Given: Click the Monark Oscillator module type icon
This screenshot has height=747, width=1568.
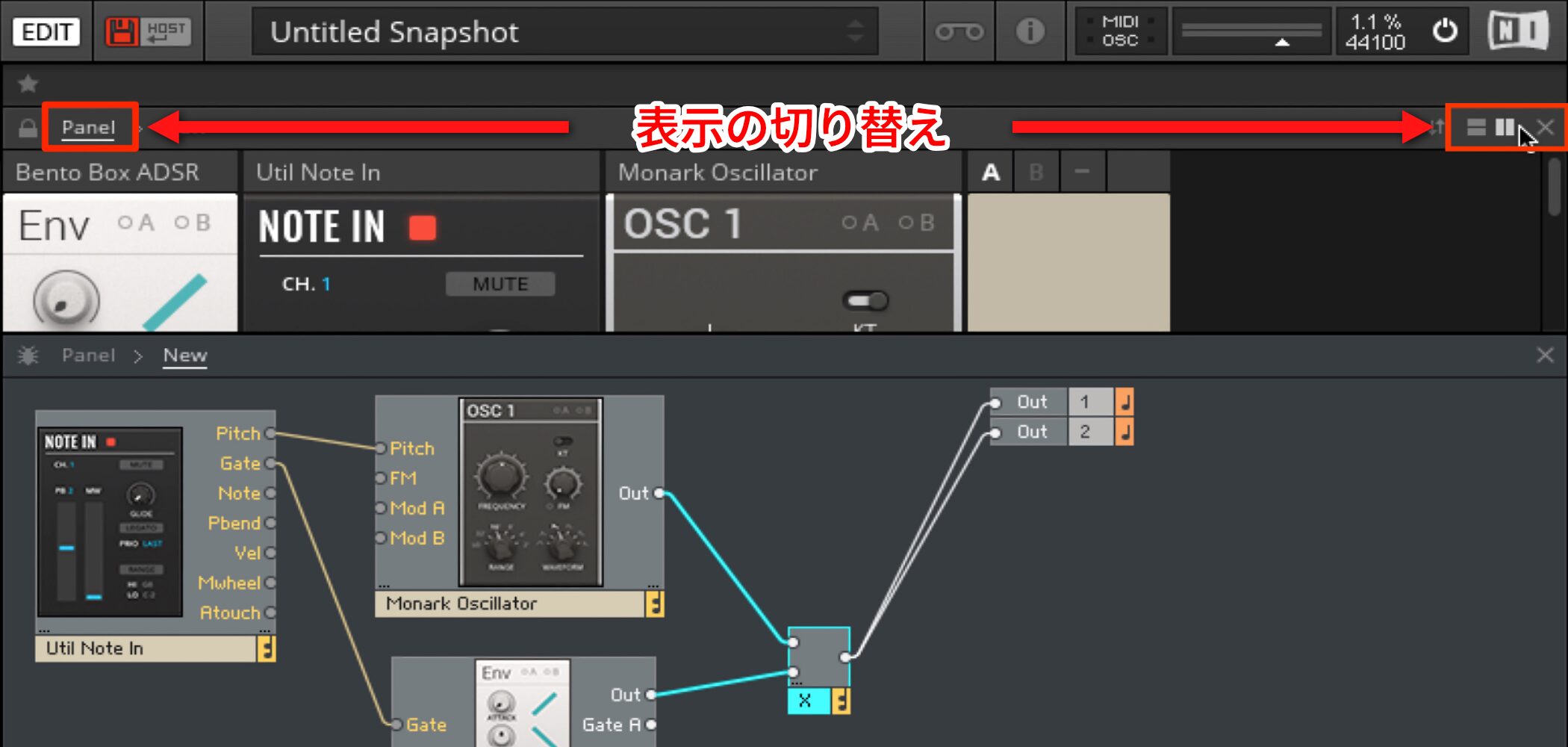Looking at the screenshot, I should point(655,604).
